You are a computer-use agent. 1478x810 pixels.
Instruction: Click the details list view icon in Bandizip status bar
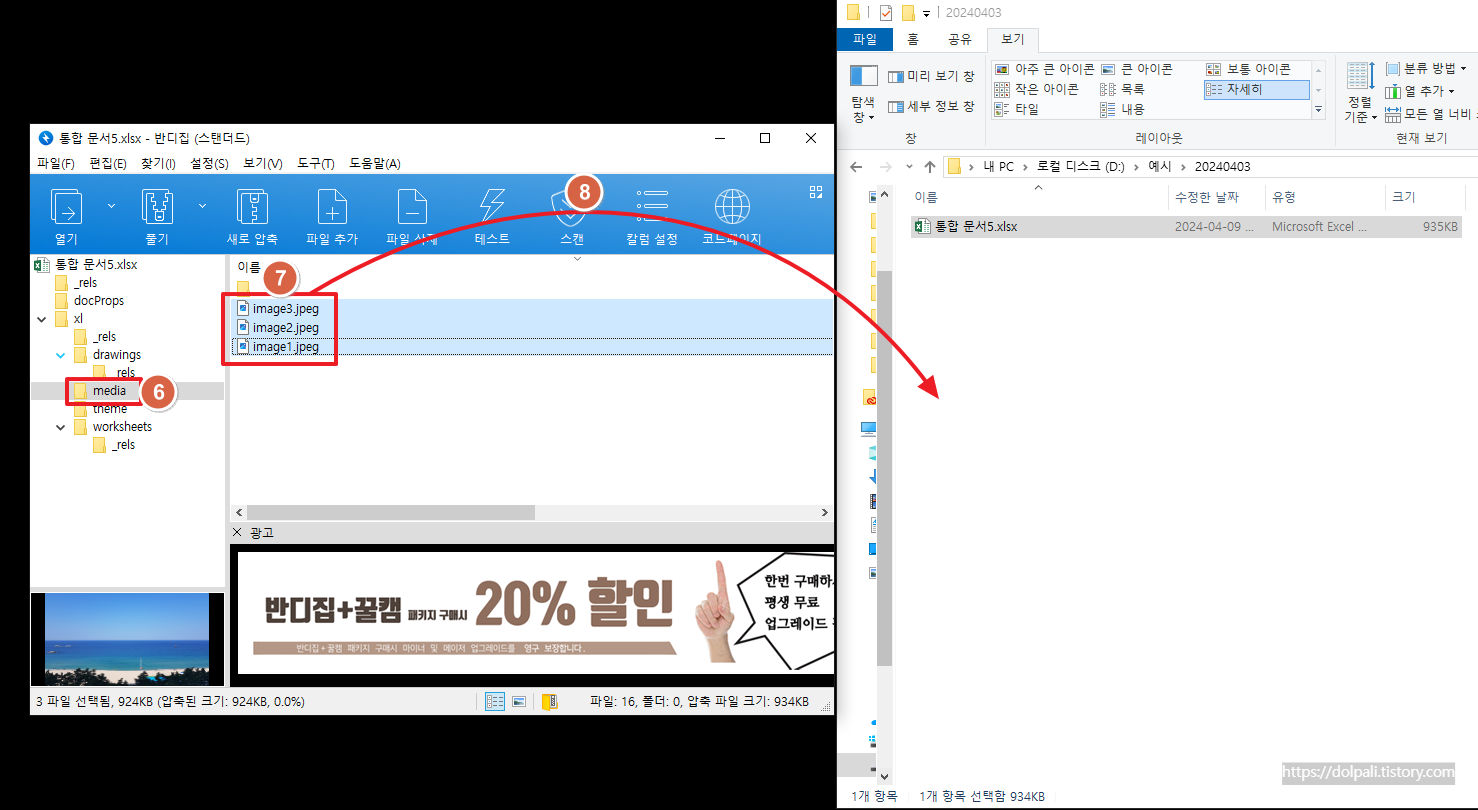pyautogui.click(x=495, y=701)
